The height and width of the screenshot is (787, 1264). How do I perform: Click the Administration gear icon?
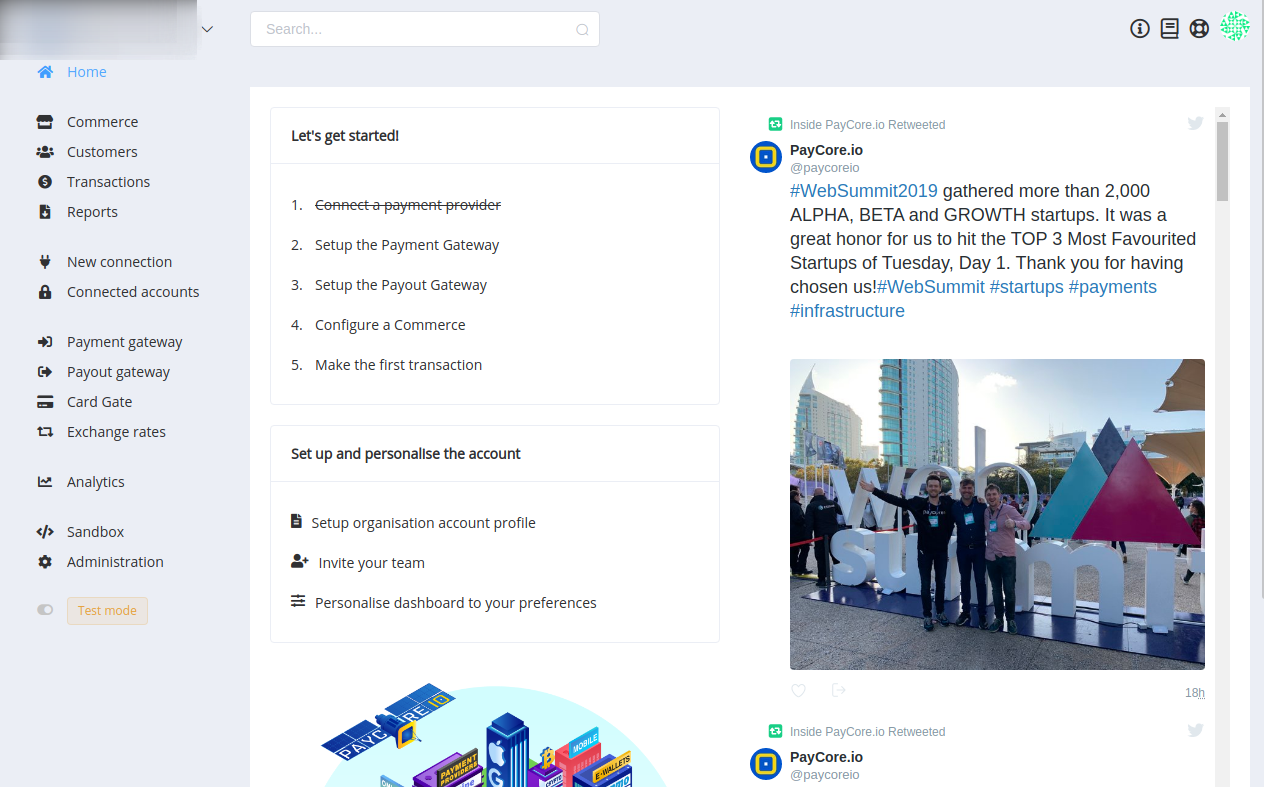tap(45, 562)
